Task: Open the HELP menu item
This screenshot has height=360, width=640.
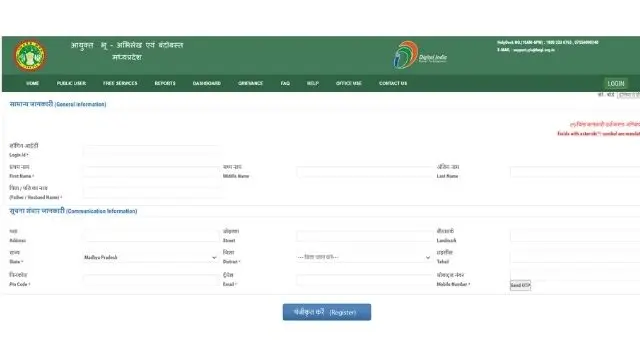Action: pos(313,83)
